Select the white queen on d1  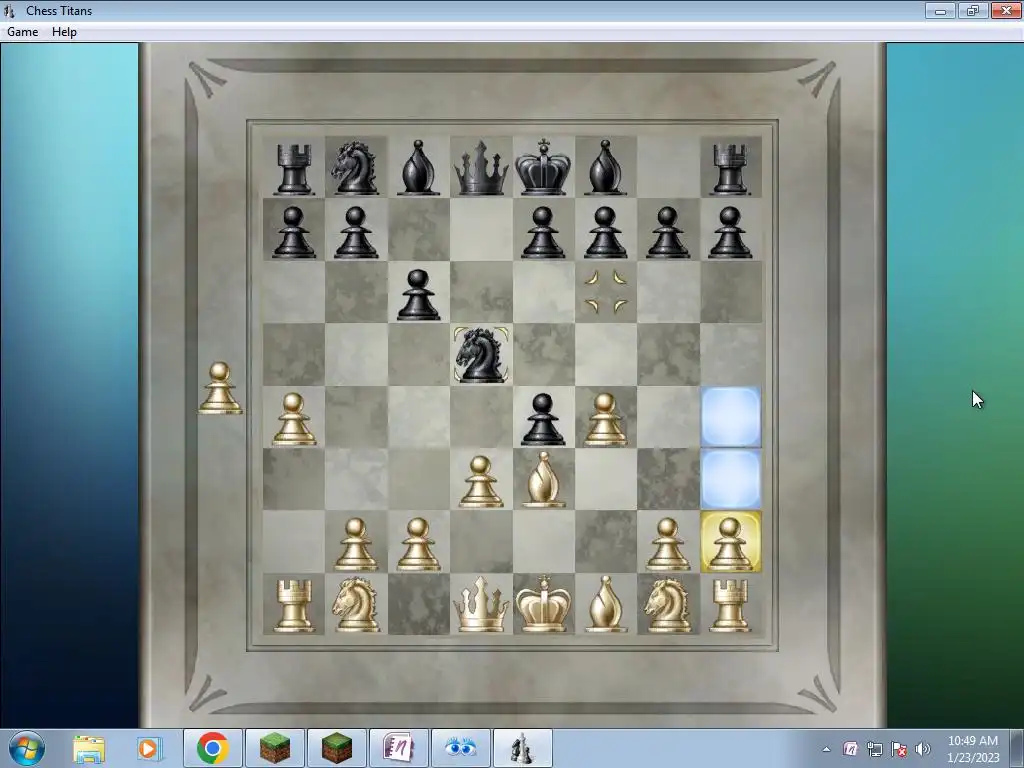481,605
